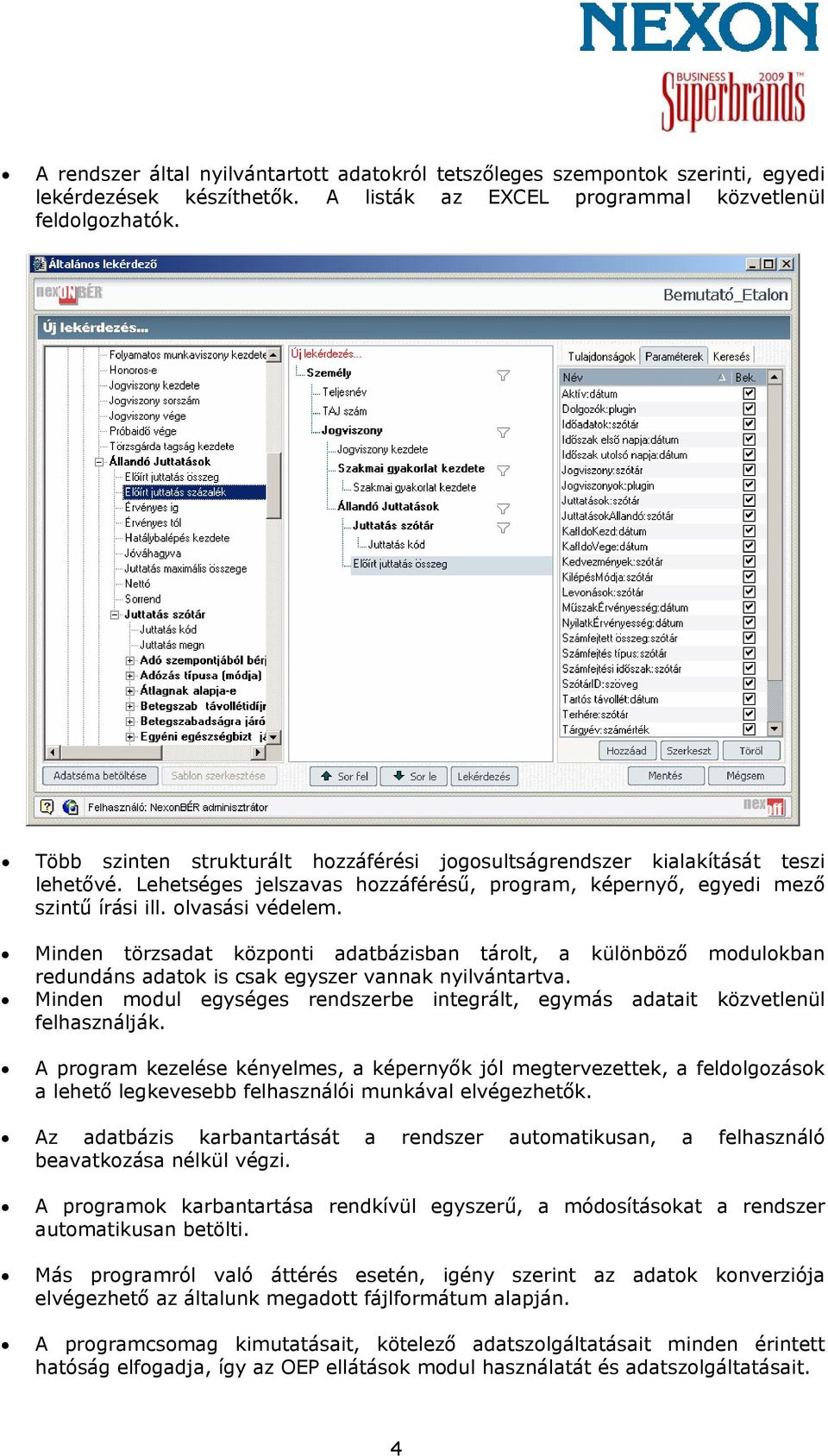828x1456 pixels.
Task: Switch to the Paraméterek tab
Action: pos(674,356)
